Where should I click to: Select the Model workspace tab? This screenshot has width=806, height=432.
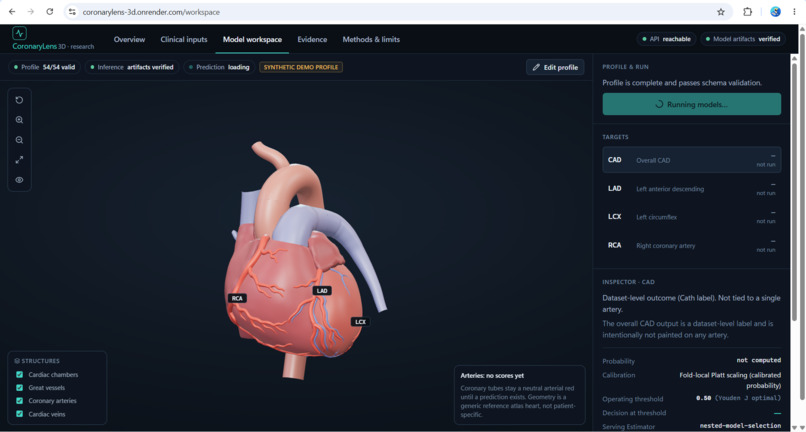click(x=252, y=40)
